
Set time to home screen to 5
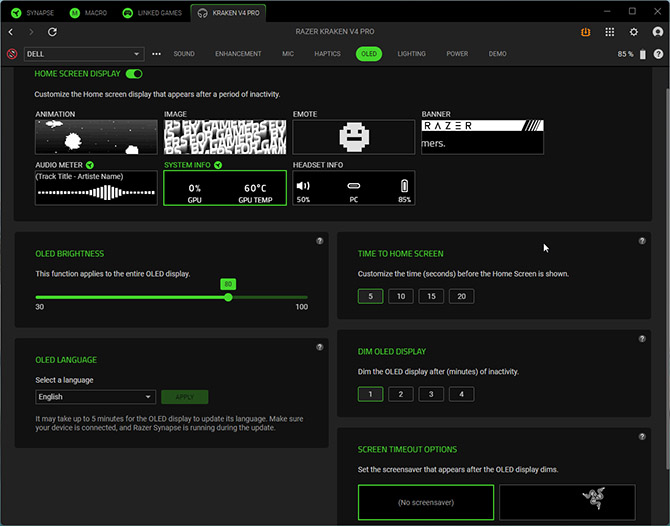(x=370, y=296)
